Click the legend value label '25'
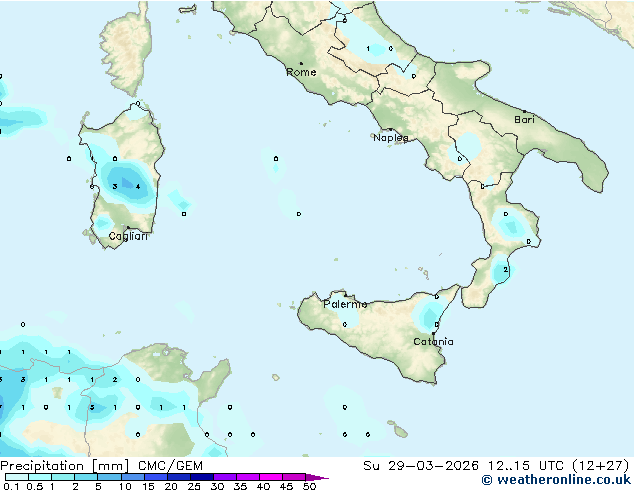The height and width of the screenshot is (490, 634). 194,486
